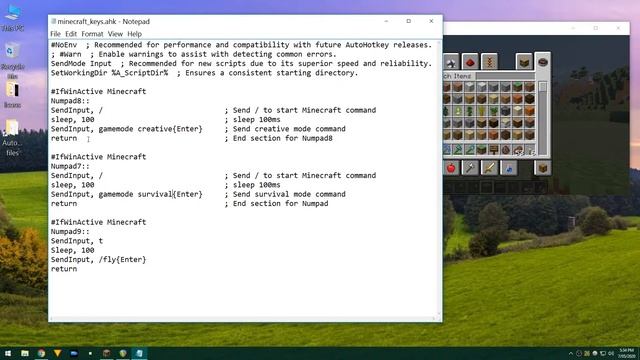Click the last 'return' line in the script

coord(64,269)
